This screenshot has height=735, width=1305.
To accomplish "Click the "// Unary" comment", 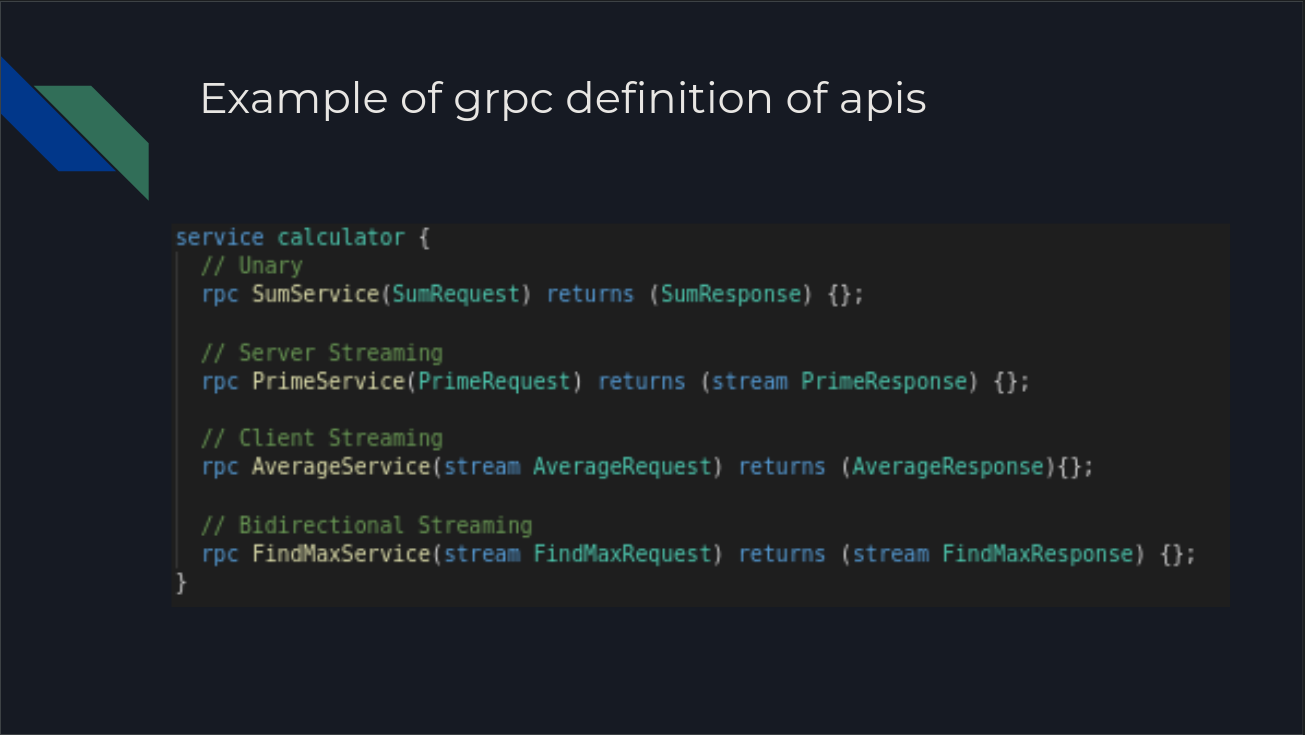I will [251, 266].
